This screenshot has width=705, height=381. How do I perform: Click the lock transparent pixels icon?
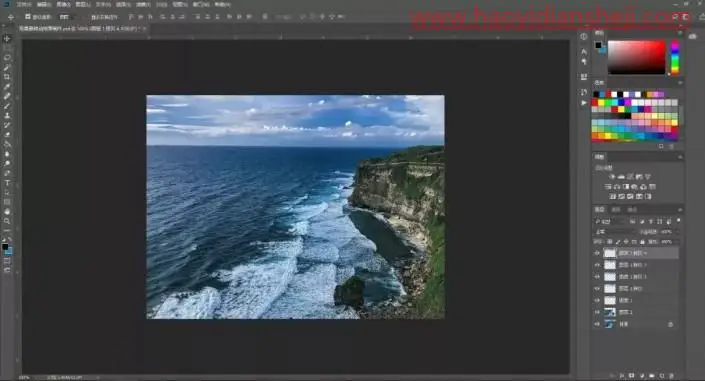click(610, 242)
